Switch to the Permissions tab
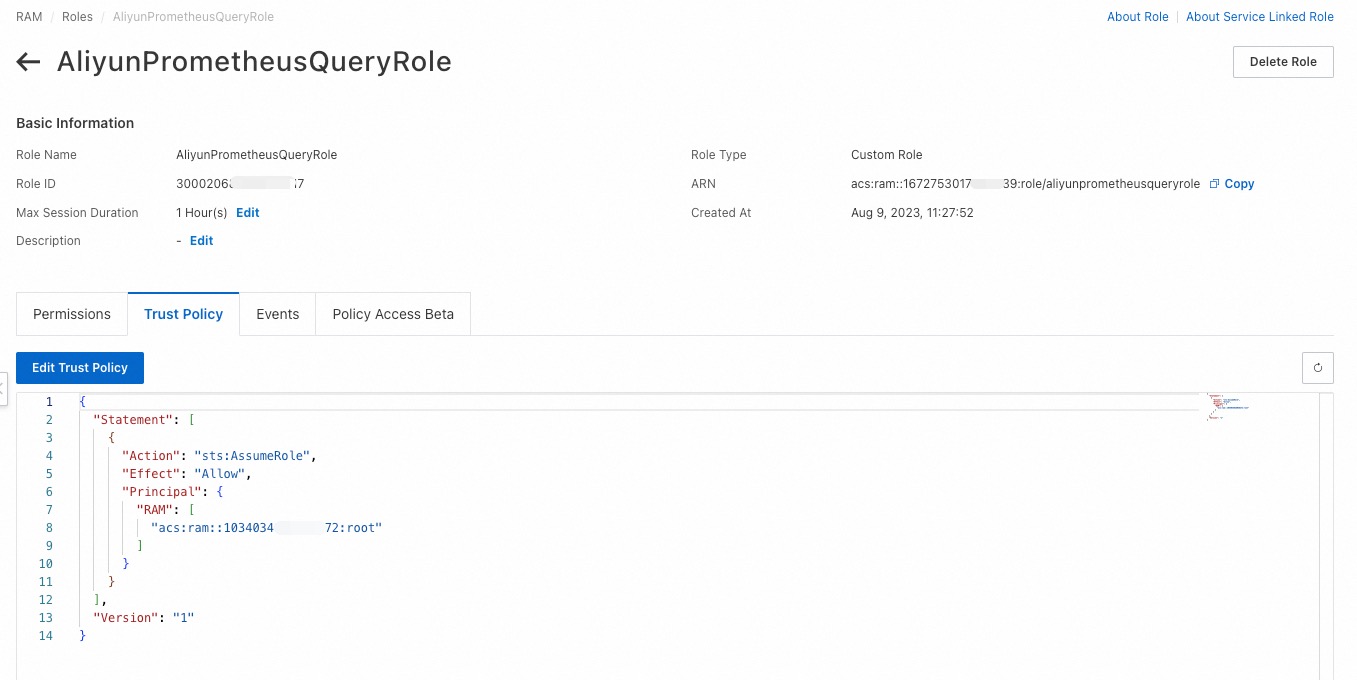The image size is (1357, 680). click(x=72, y=314)
